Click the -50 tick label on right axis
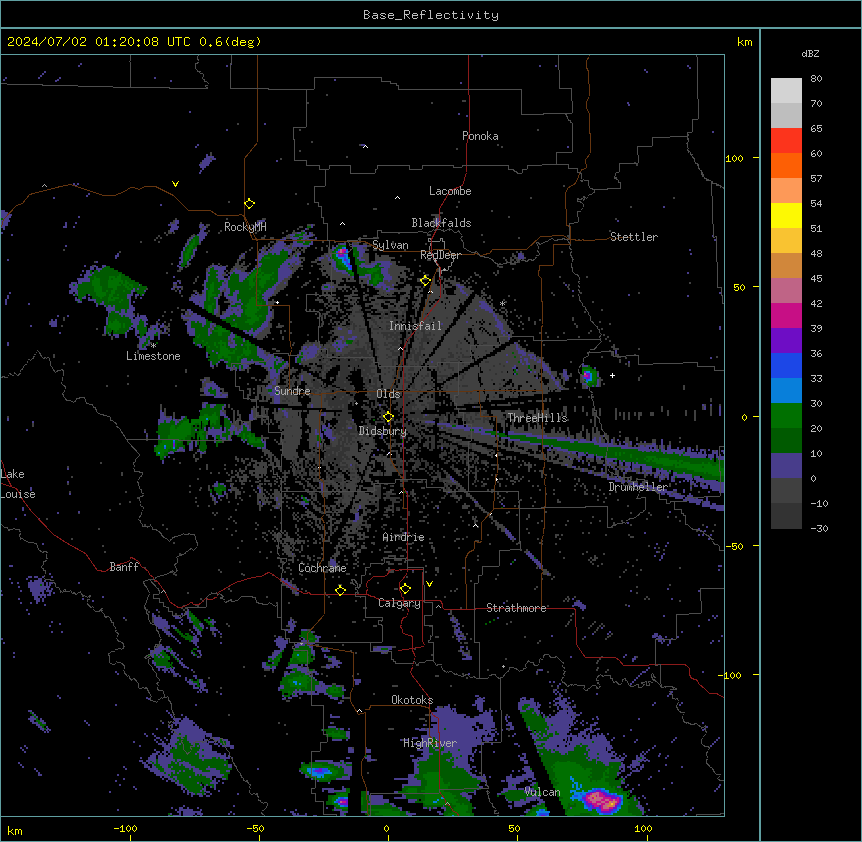The width and height of the screenshot is (862, 842). (x=734, y=546)
